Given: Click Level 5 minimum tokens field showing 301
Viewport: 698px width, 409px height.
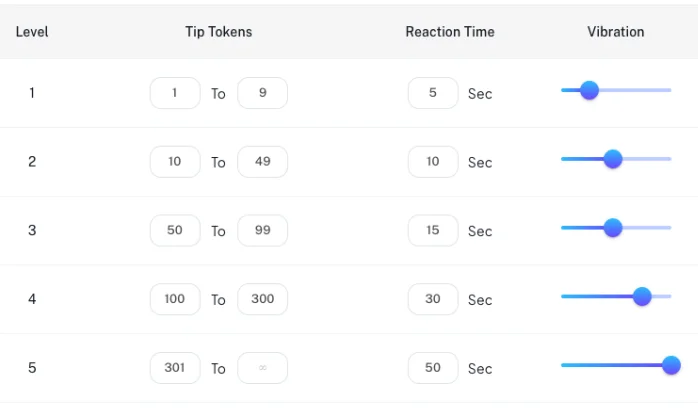Looking at the screenshot, I should pyautogui.click(x=175, y=368).
